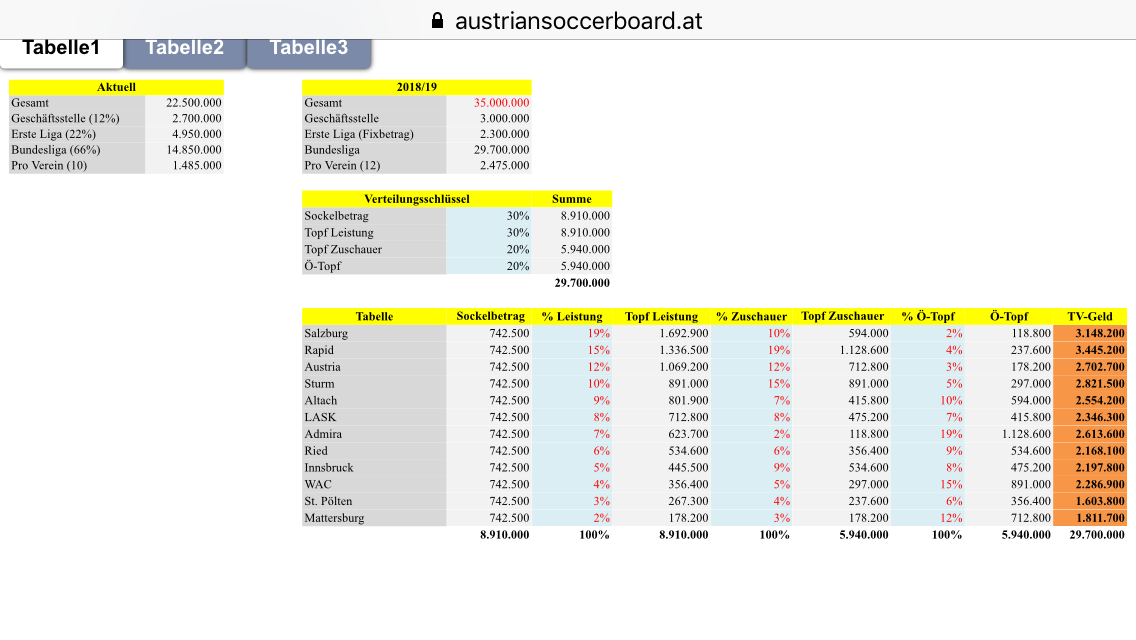Select the 'Sockelbetrag' row in Verteilungsschlüssel
The width and height of the screenshot is (1136, 640).
457,216
